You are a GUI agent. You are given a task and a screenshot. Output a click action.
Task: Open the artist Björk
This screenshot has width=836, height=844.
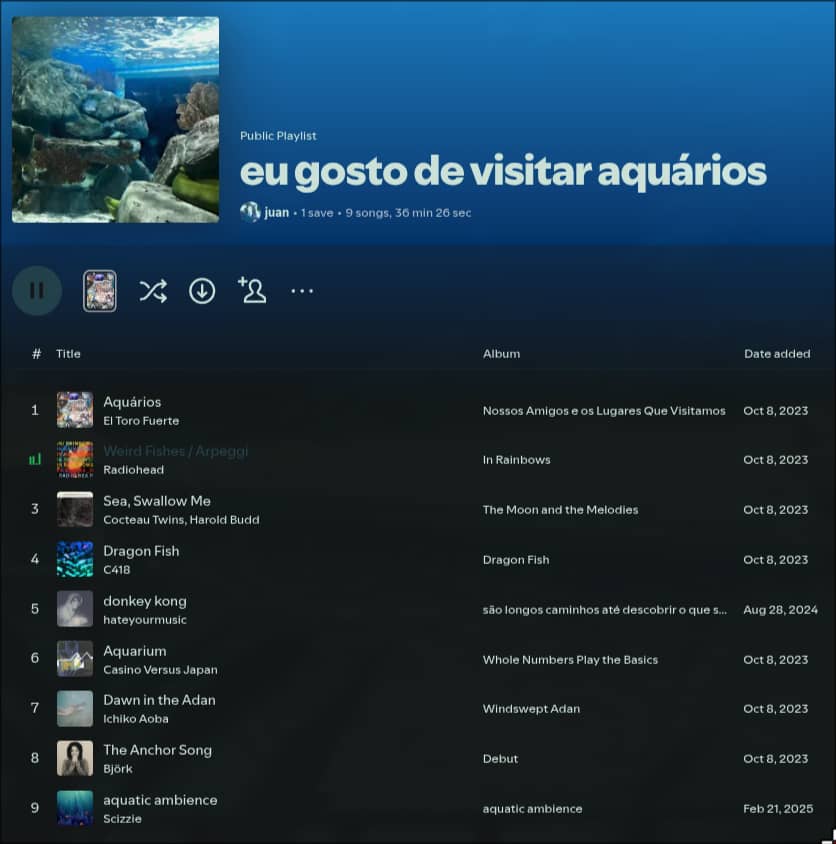pos(118,769)
